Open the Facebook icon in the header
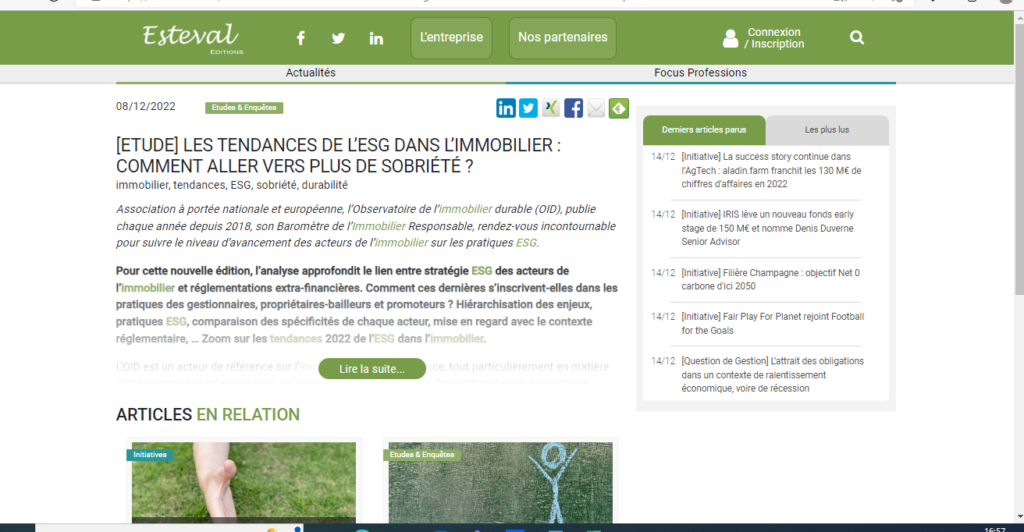Screen dimensions: 1024x532 pos(300,38)
